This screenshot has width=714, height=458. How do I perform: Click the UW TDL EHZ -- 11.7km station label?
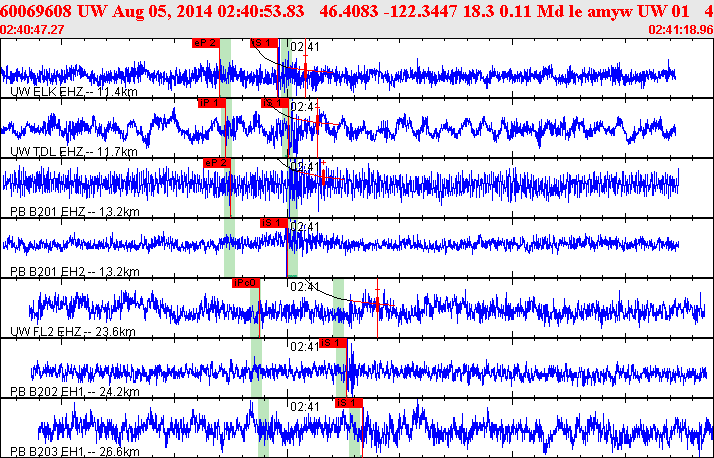[74, 152]
